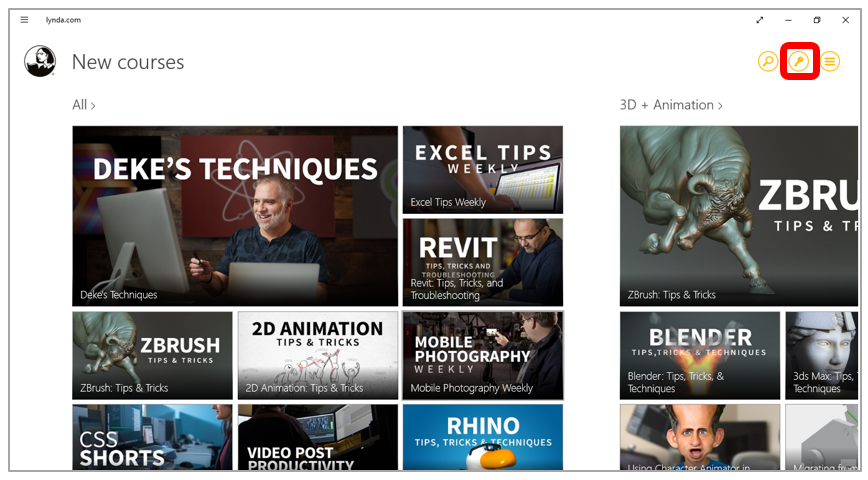Click the lynda.com title bar text
Viewport: 868px width, 480px height.
pos(63,20)
